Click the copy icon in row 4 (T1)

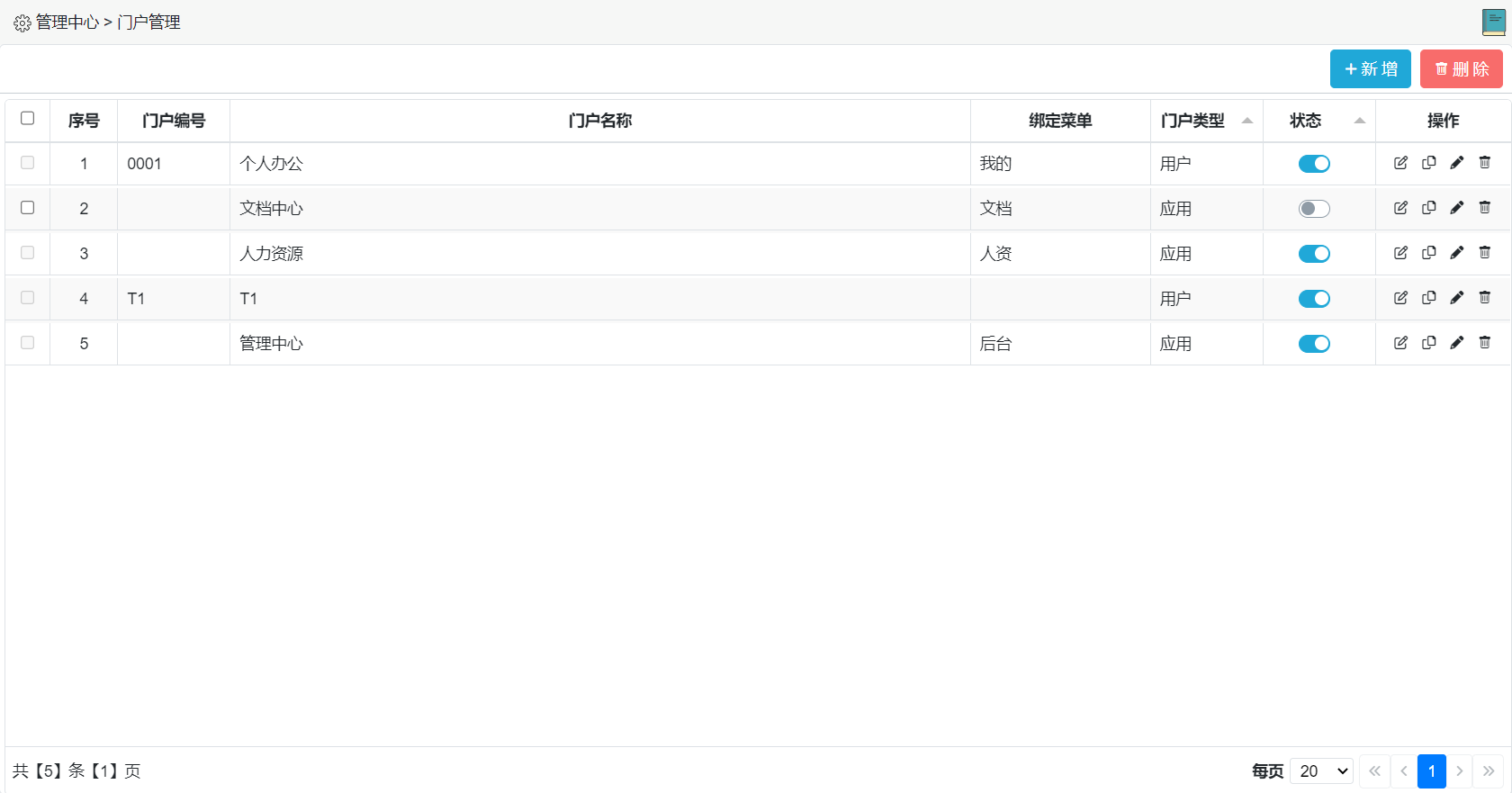(1428, 298)
